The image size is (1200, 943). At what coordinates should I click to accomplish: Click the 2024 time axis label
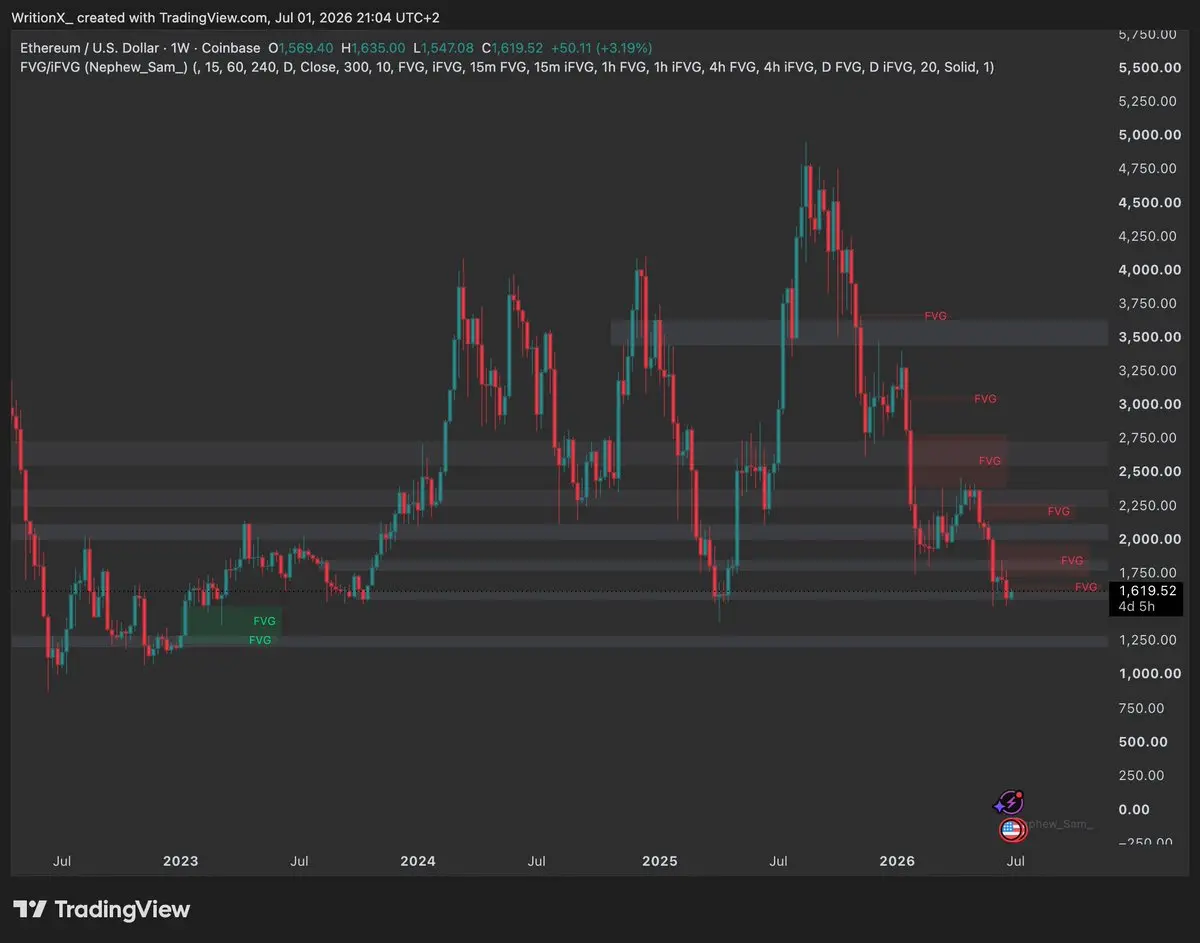coord(417,861)
